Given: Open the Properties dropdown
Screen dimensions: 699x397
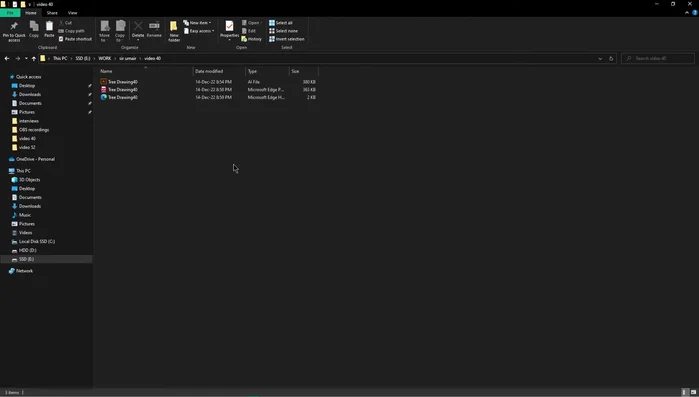Looking at the screenshot, I should click(x=229, y=40).
